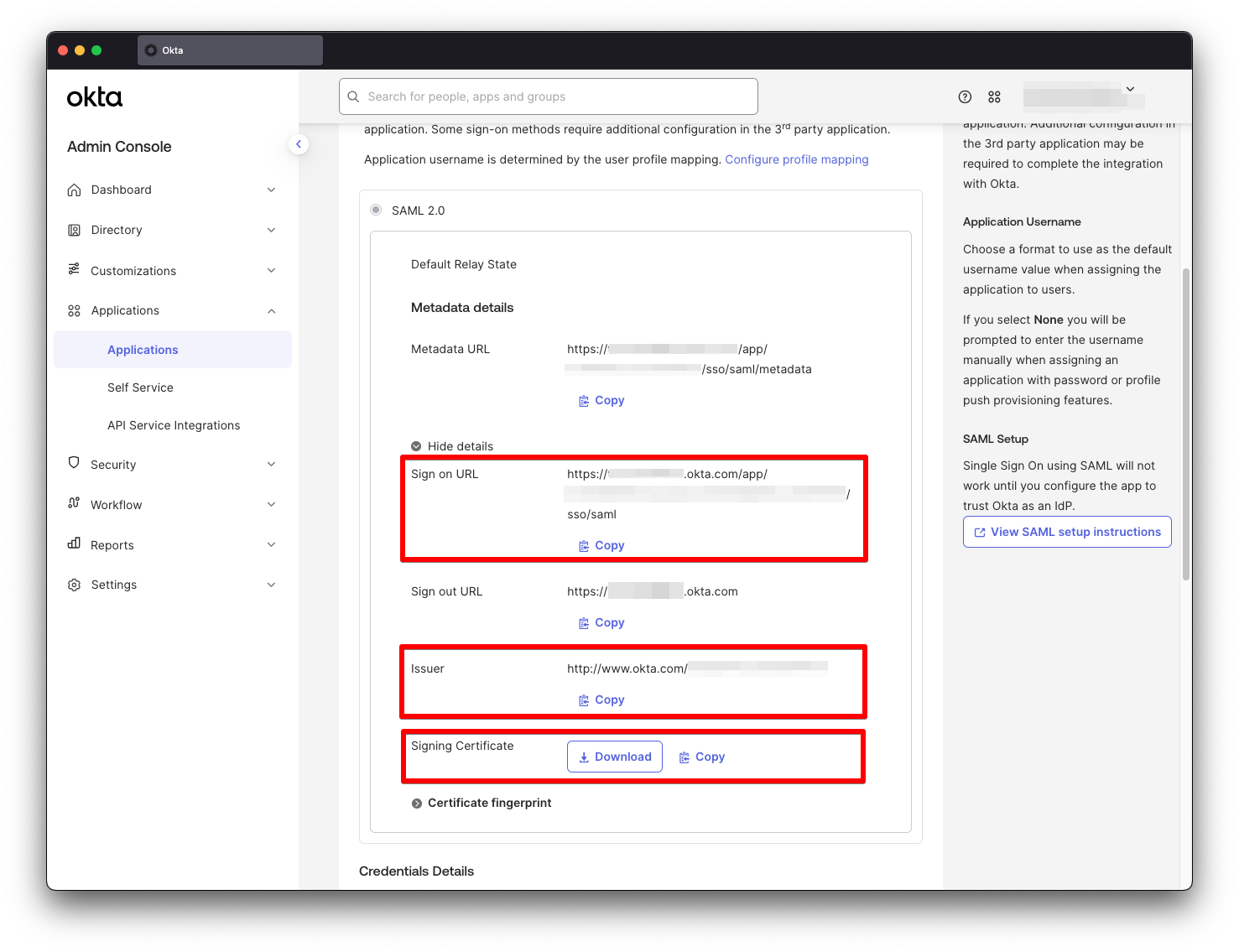Viewport: 1239px width, 952px height.
Task: Click the Settings gear icon
Action: (x=75, y=585)
